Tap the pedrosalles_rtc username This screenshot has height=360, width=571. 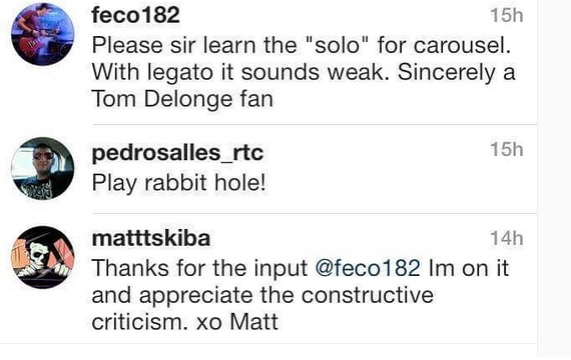click(x=177, y=153)
